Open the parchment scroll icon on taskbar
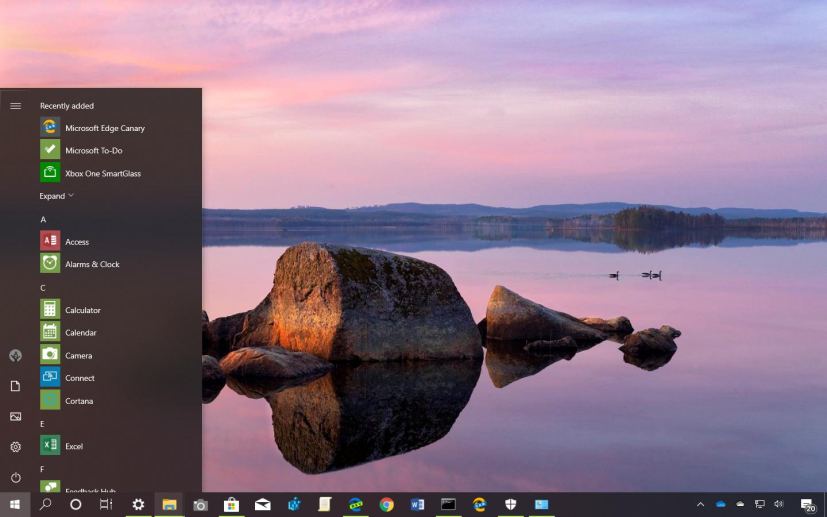 tap(324, 504)
